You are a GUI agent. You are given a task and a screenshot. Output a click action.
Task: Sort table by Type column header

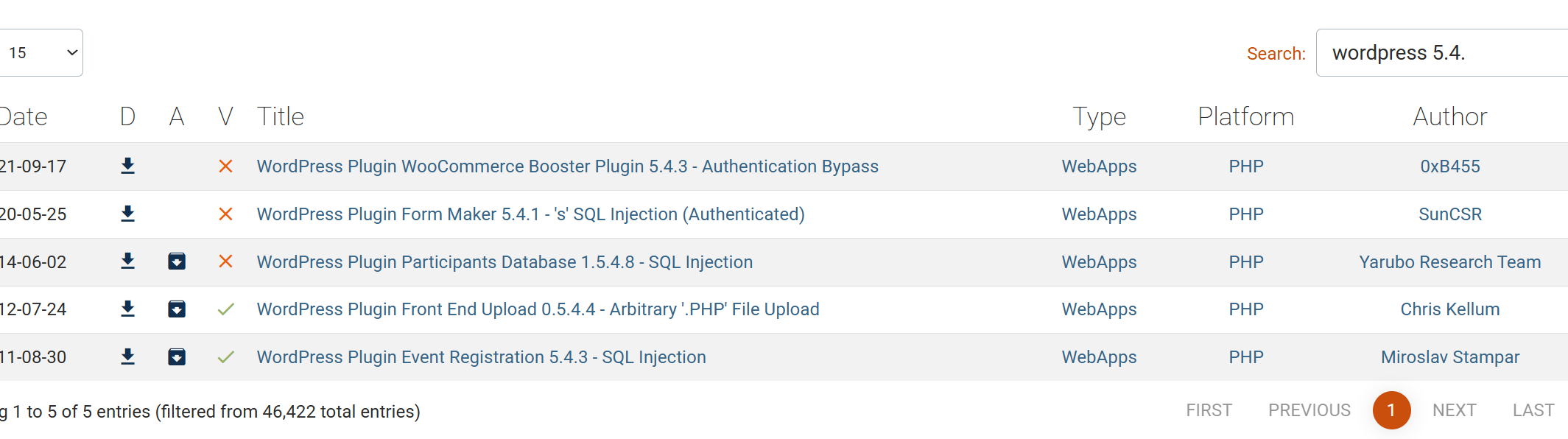(x=1099, y=116)
